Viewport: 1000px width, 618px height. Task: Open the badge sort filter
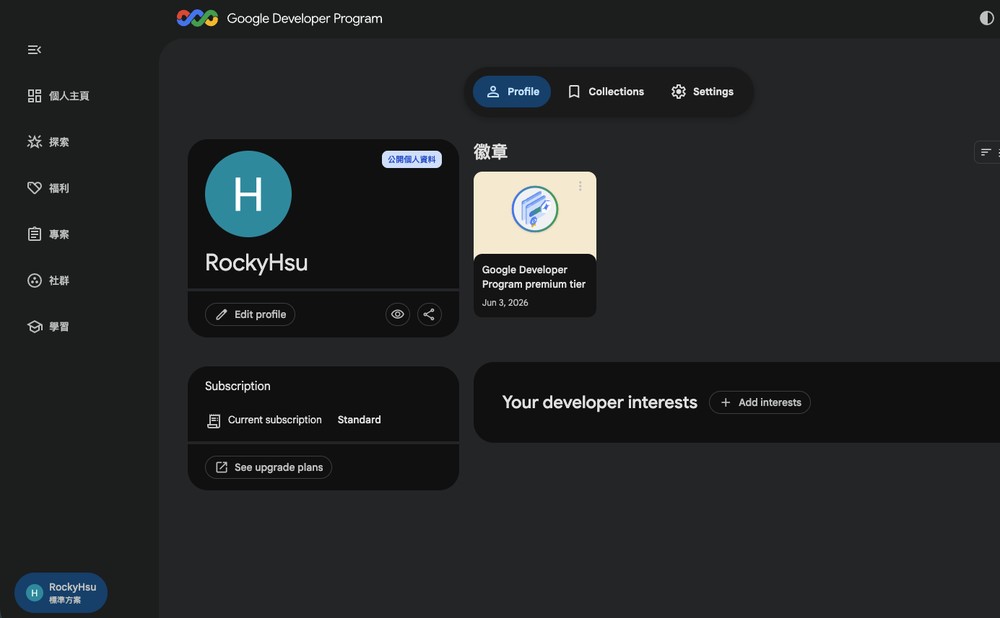[x=987, y=152]
